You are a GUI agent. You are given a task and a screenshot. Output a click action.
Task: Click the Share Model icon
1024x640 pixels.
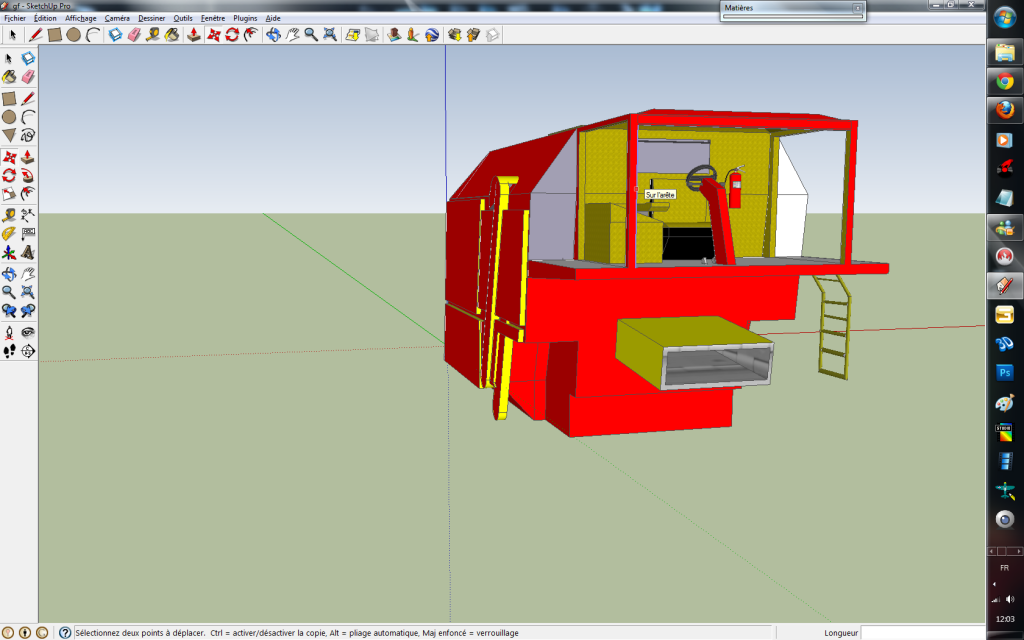pos(473,35)
